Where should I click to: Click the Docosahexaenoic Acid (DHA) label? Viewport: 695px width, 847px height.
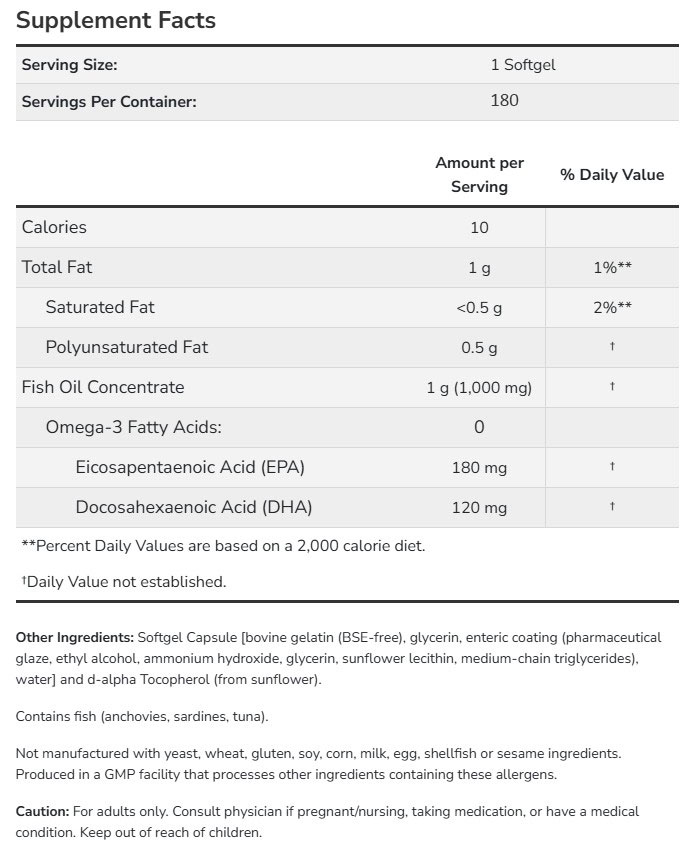(194, 507)
